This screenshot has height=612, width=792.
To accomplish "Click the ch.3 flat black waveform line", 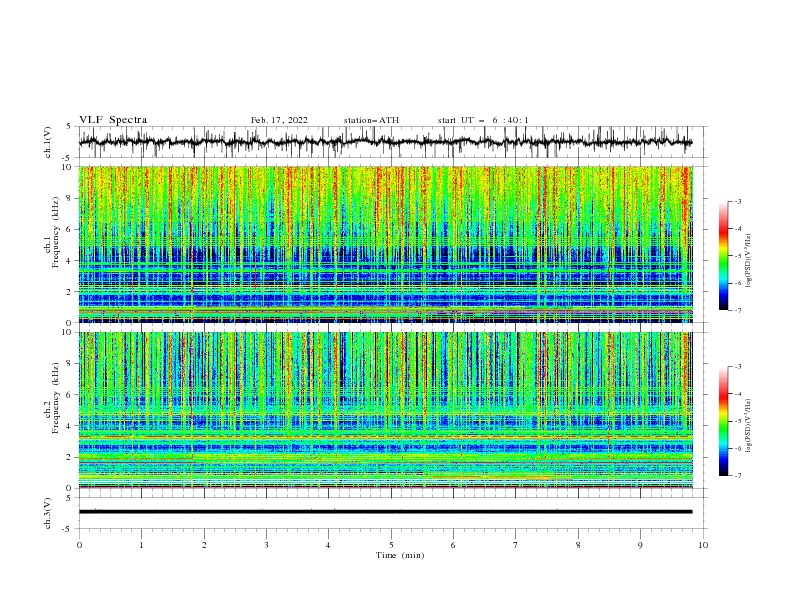I will coord(385,512).
